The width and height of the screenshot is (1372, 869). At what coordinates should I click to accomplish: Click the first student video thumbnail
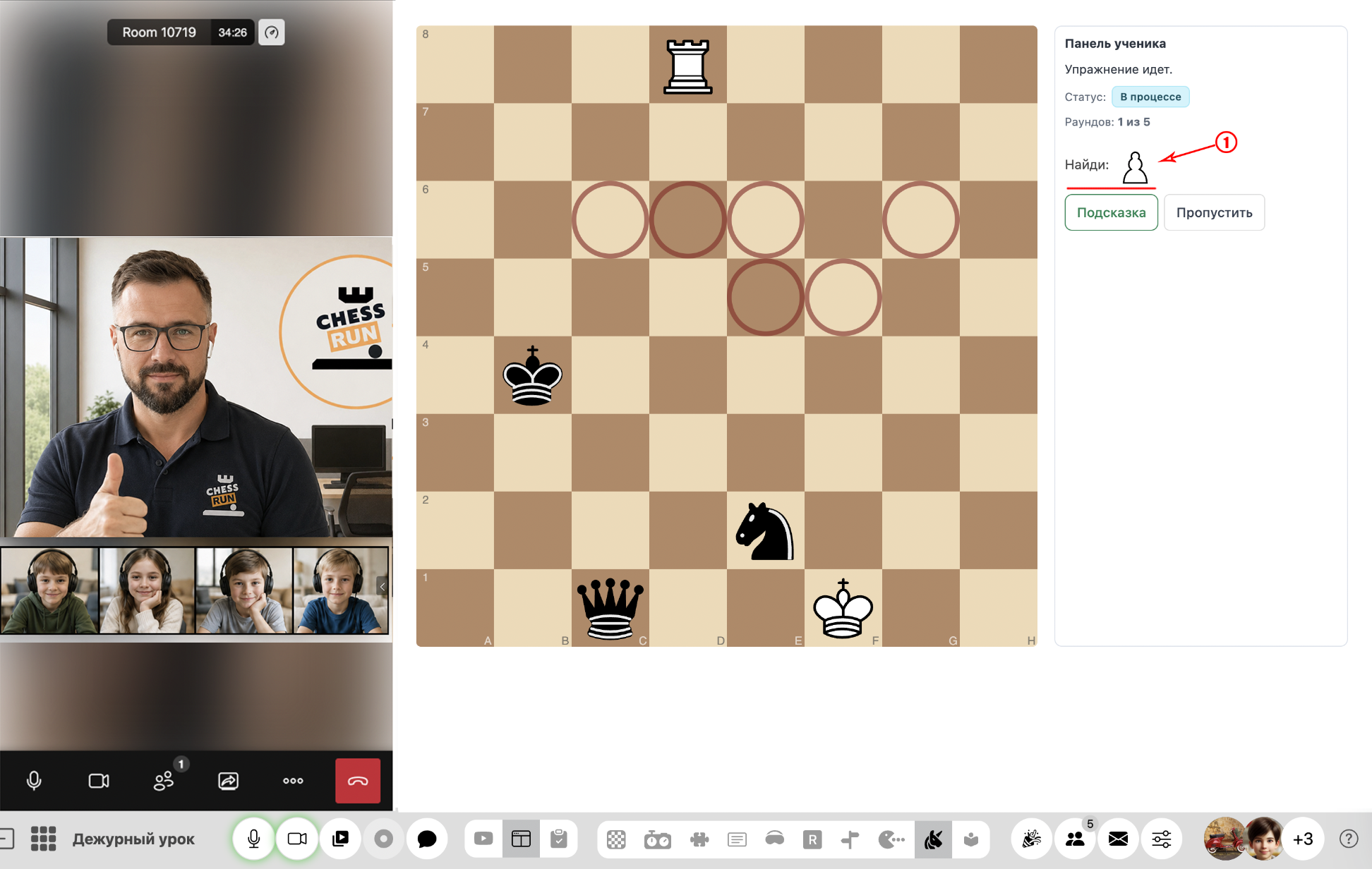pyautogui.click(x=49, y=591)
